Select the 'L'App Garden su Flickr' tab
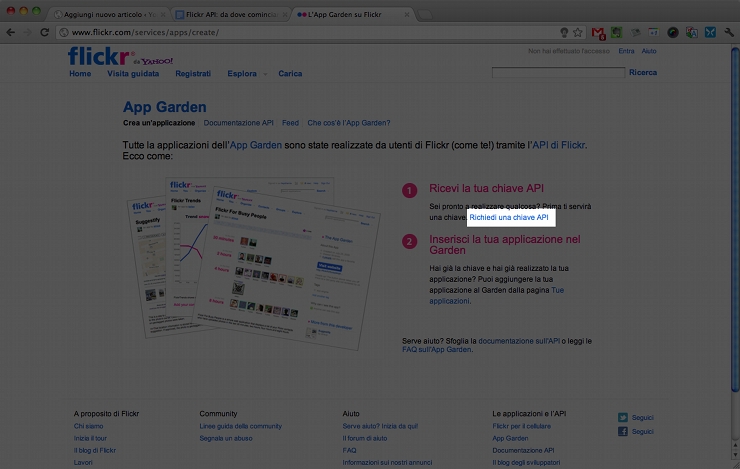This screenshot has width=740, height=469. 353,15
